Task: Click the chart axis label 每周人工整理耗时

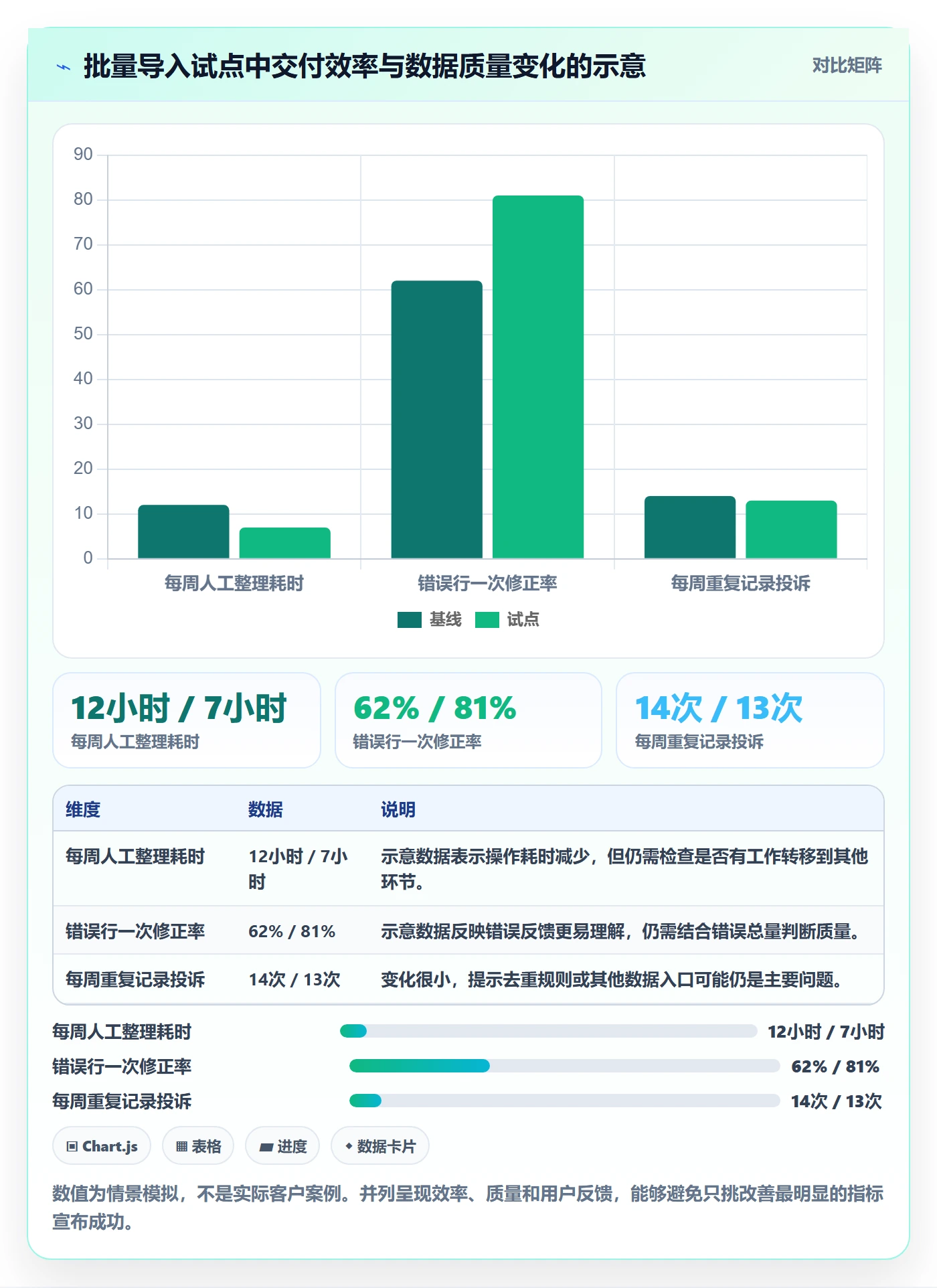Action: point(234,583)
